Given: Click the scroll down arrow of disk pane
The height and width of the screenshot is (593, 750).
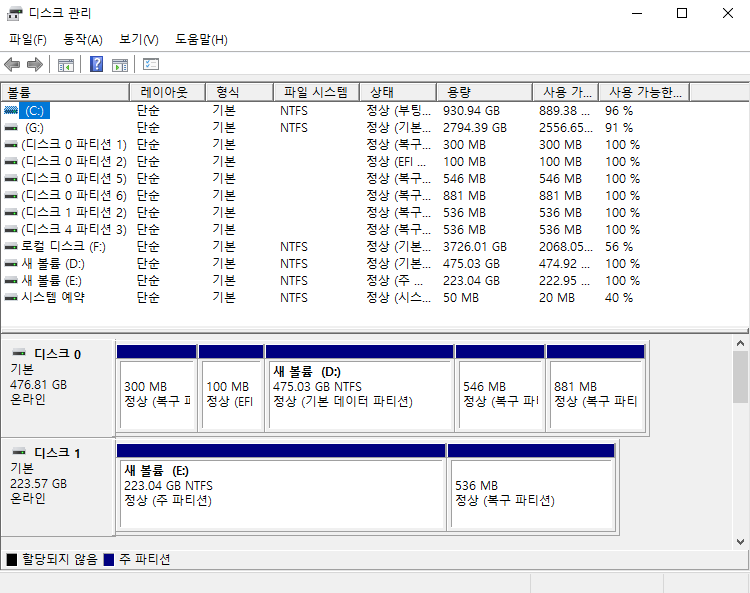Looking at the screenshot, I should (x=740, y=541).
